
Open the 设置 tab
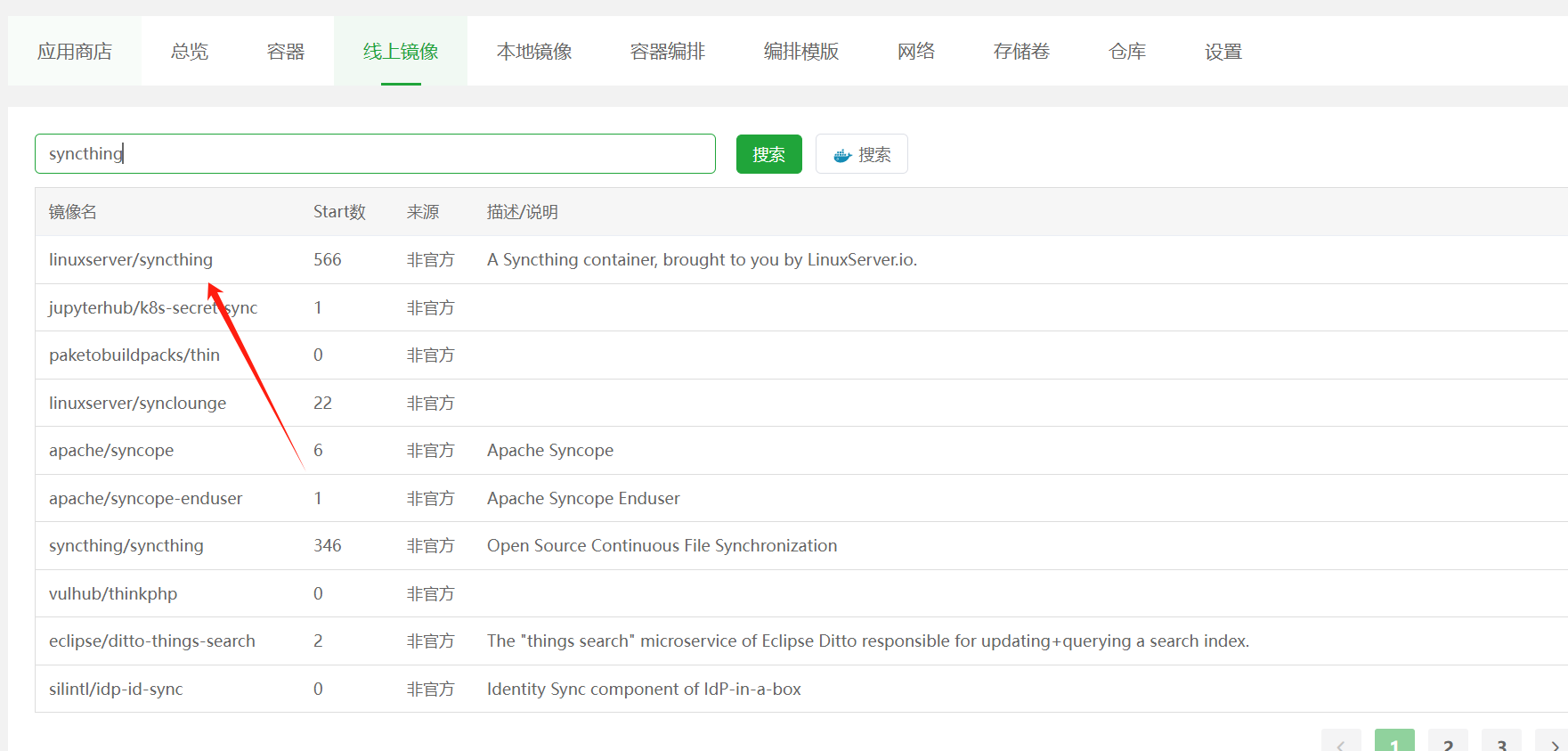(x=1223, y=52)
